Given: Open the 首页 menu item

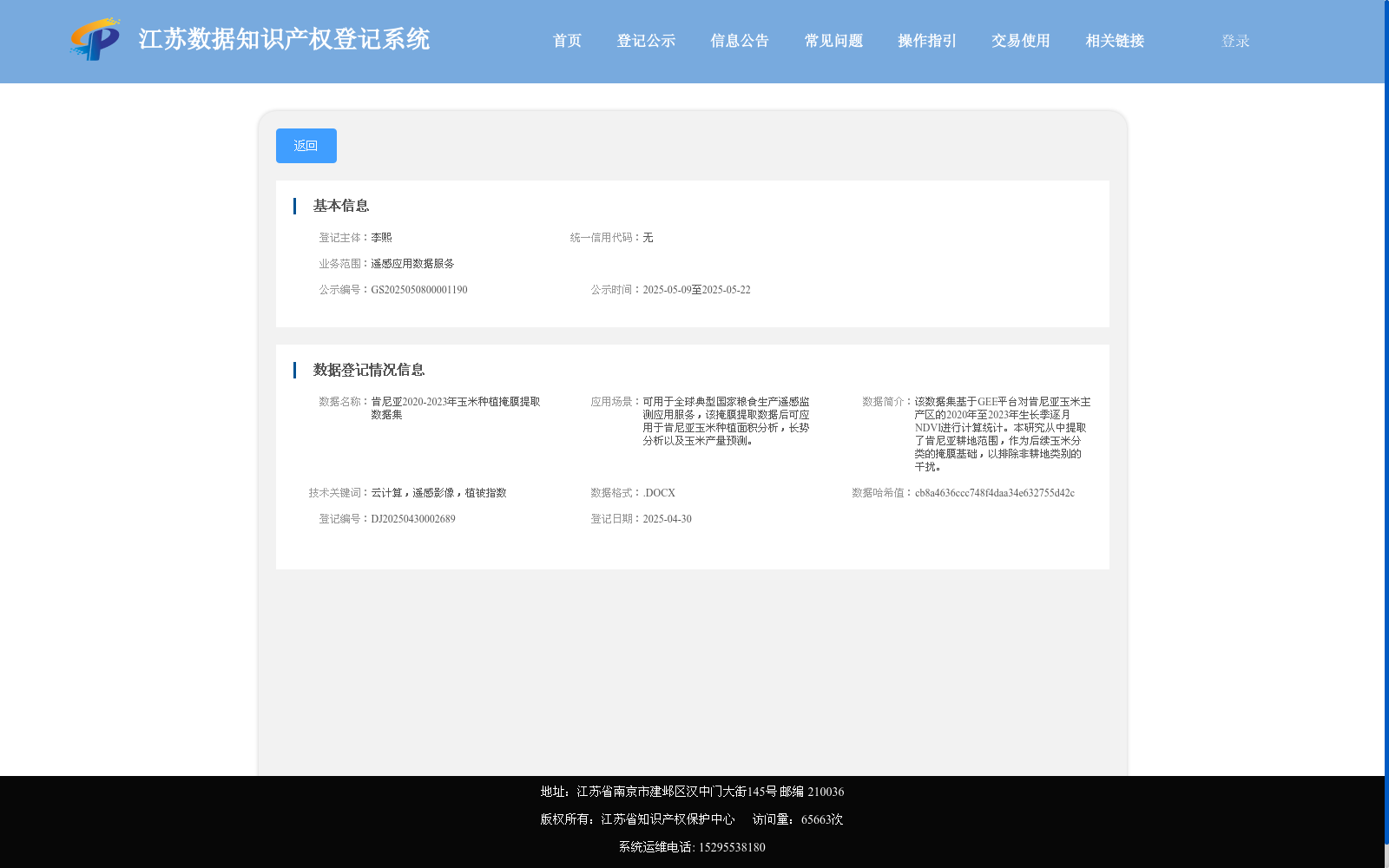Looking at the screenshot, I should click(x=567, y=41).
